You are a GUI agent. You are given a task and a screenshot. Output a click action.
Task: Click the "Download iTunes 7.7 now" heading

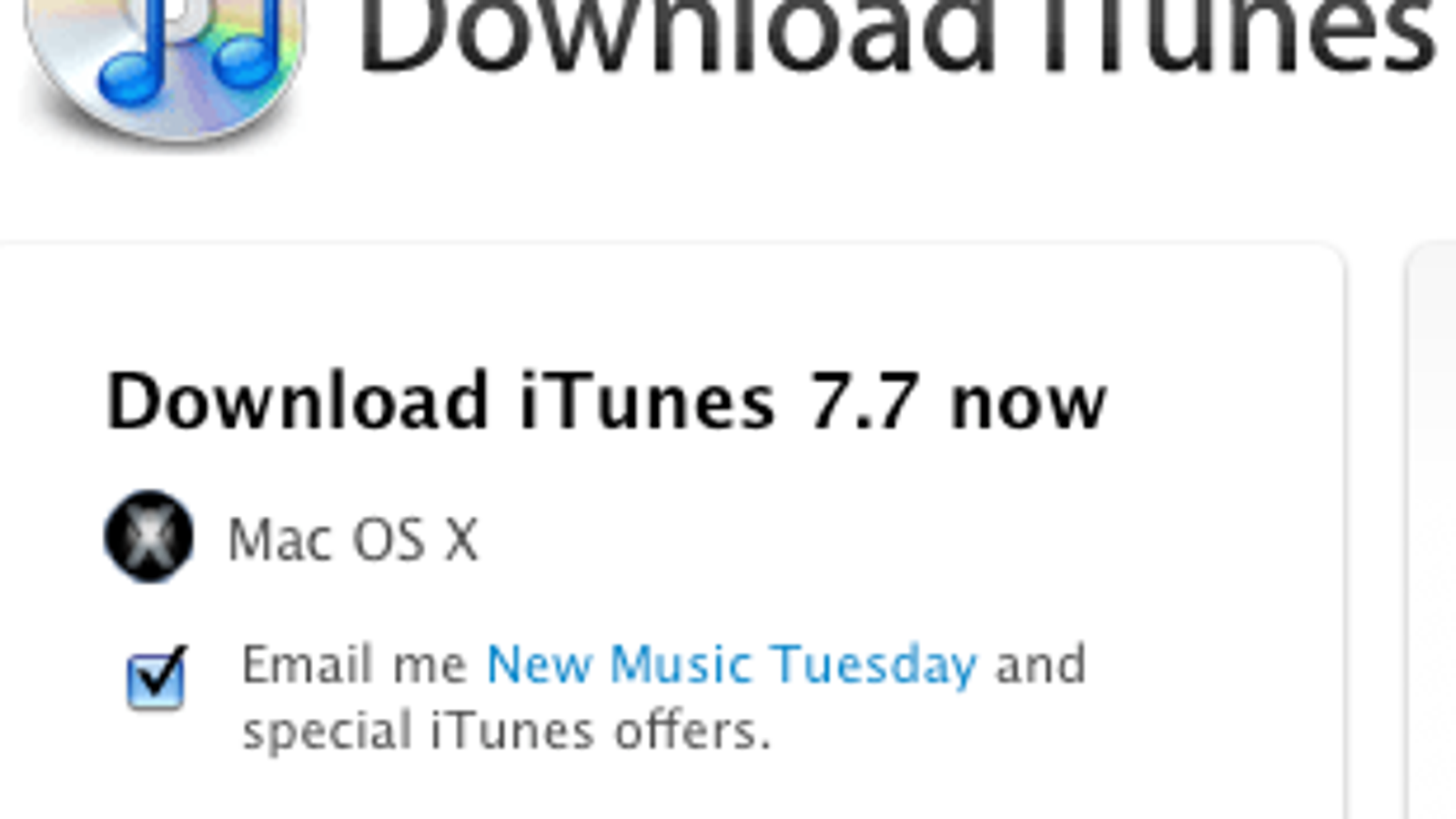pyautogui.click(x=606, y=401)
